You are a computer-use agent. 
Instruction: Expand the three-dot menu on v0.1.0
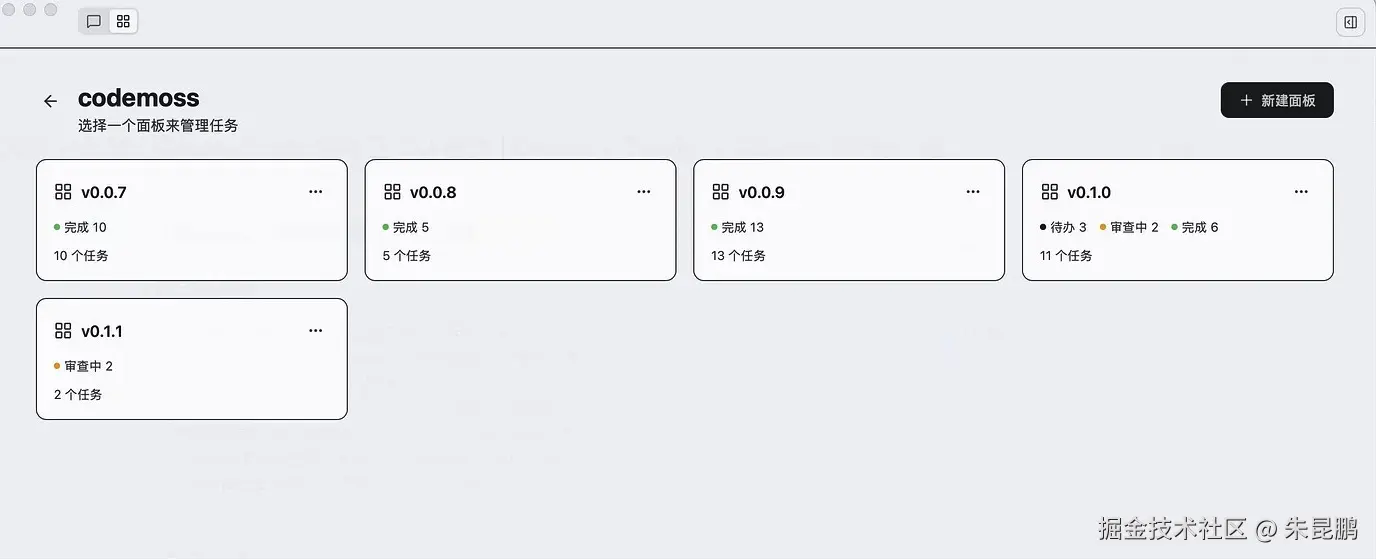1301,192
